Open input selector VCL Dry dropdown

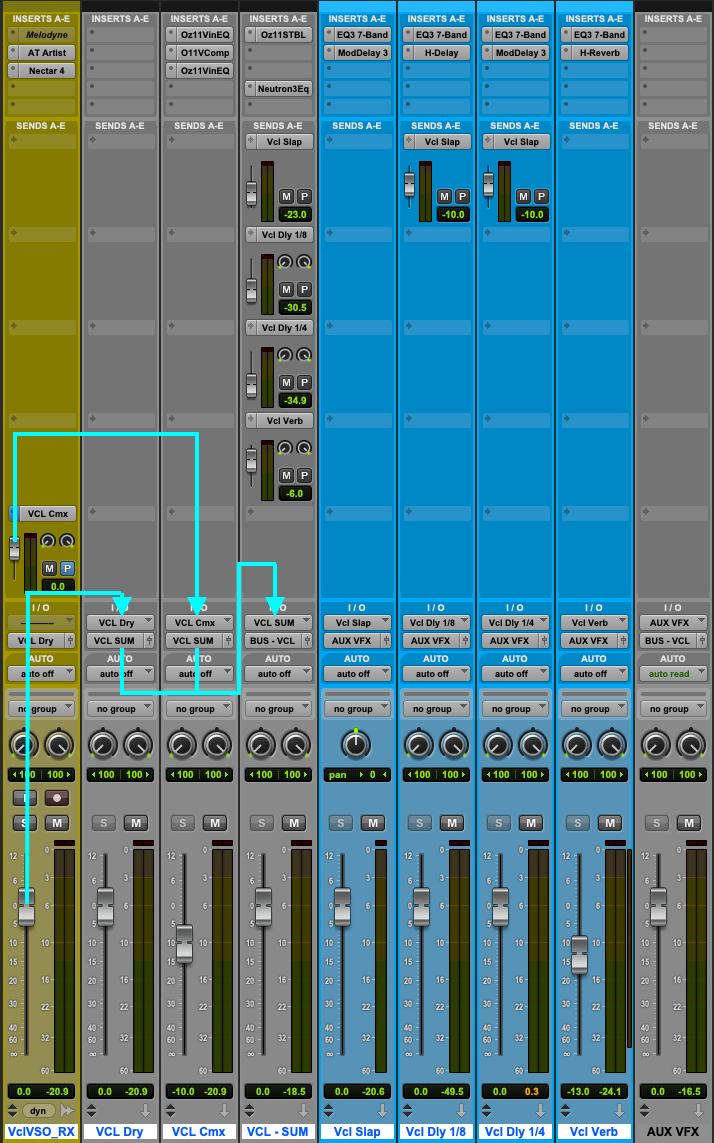click(120, 623)
